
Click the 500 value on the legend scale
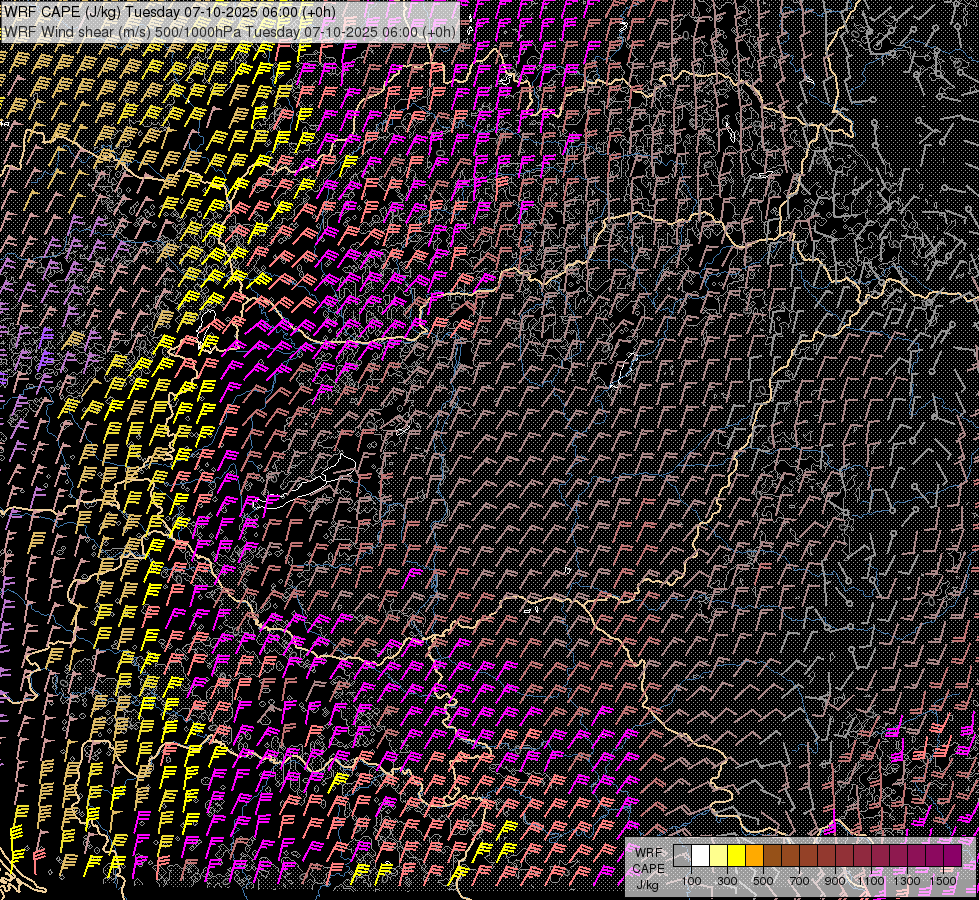point(763,880)
